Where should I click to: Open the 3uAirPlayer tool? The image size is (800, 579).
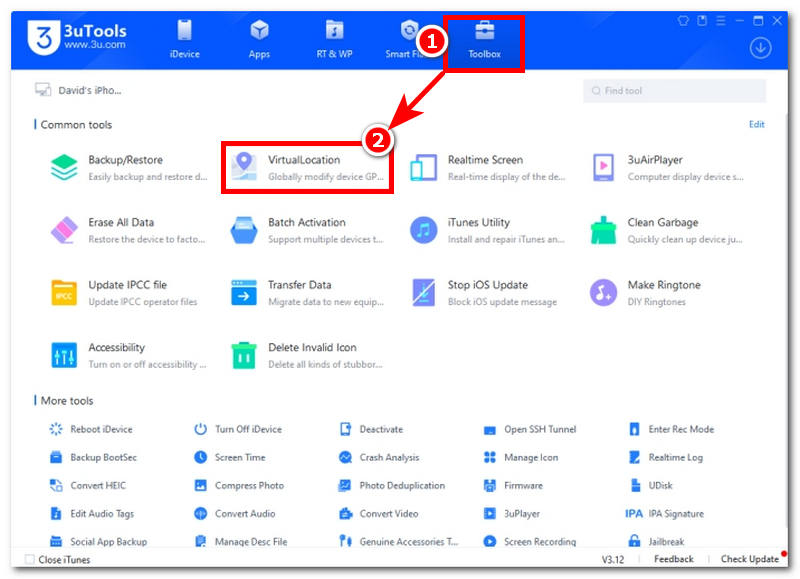pyautogui.click(x=665, y=167)
